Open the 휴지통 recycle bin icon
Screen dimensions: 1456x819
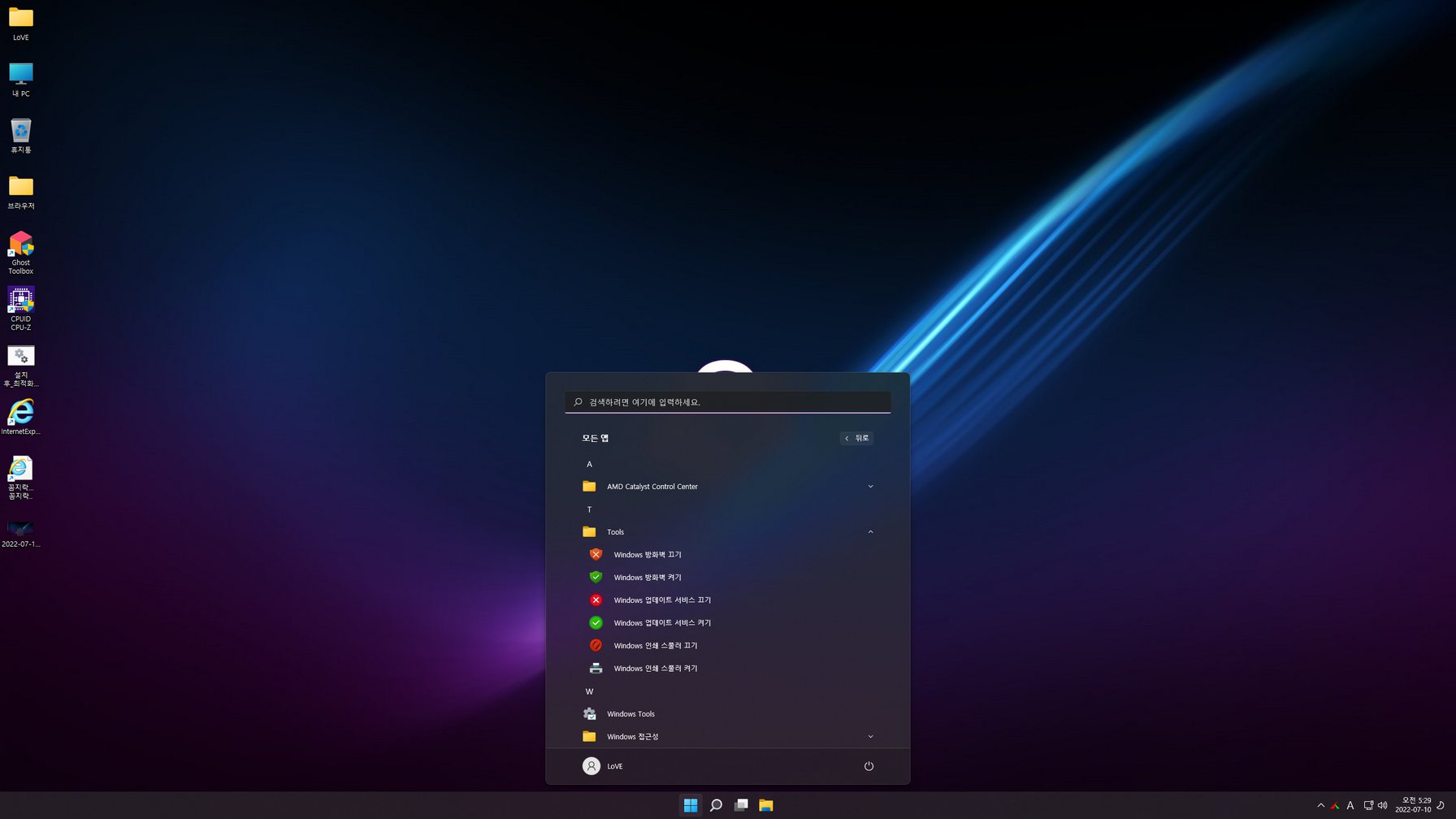(x=20, y=136)
